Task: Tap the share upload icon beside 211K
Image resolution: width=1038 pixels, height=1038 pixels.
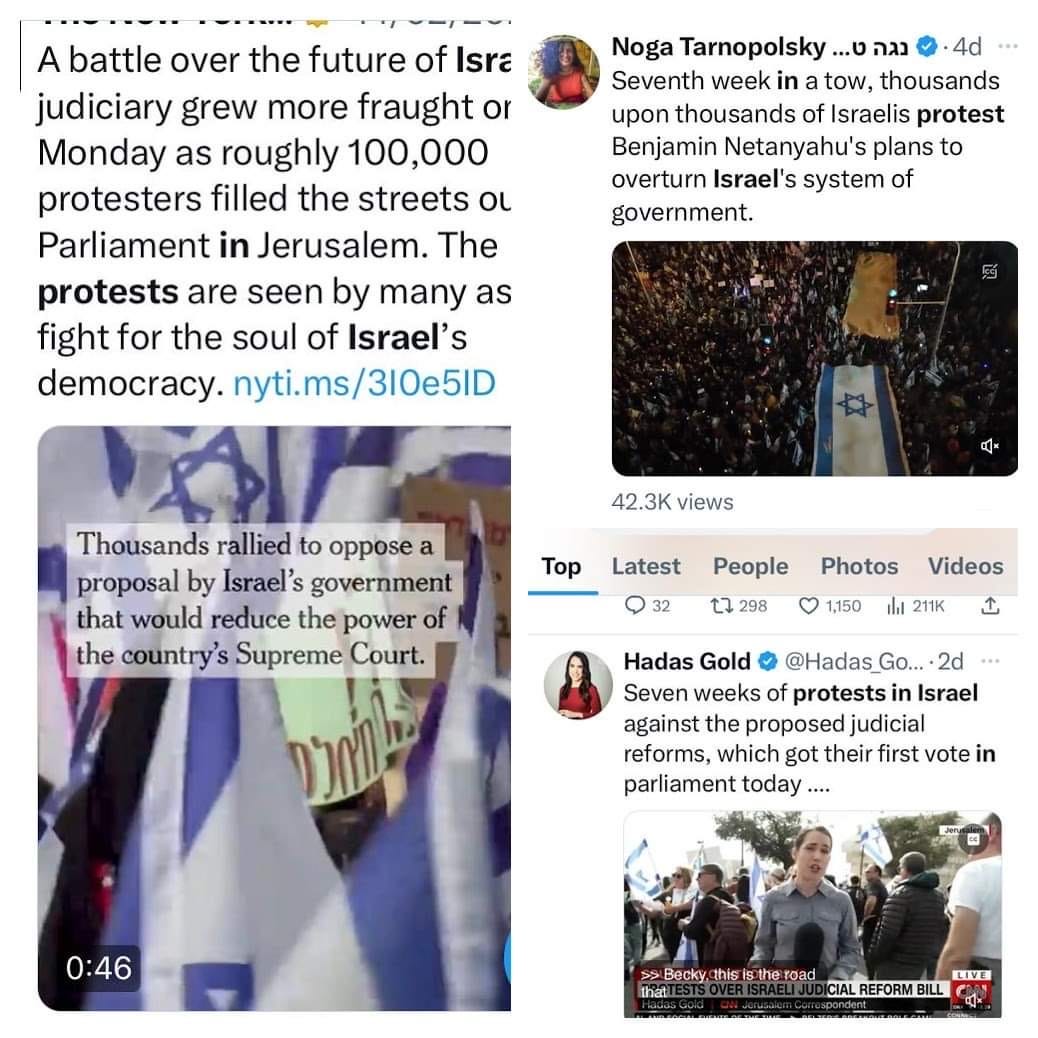Action: (990, 604)
